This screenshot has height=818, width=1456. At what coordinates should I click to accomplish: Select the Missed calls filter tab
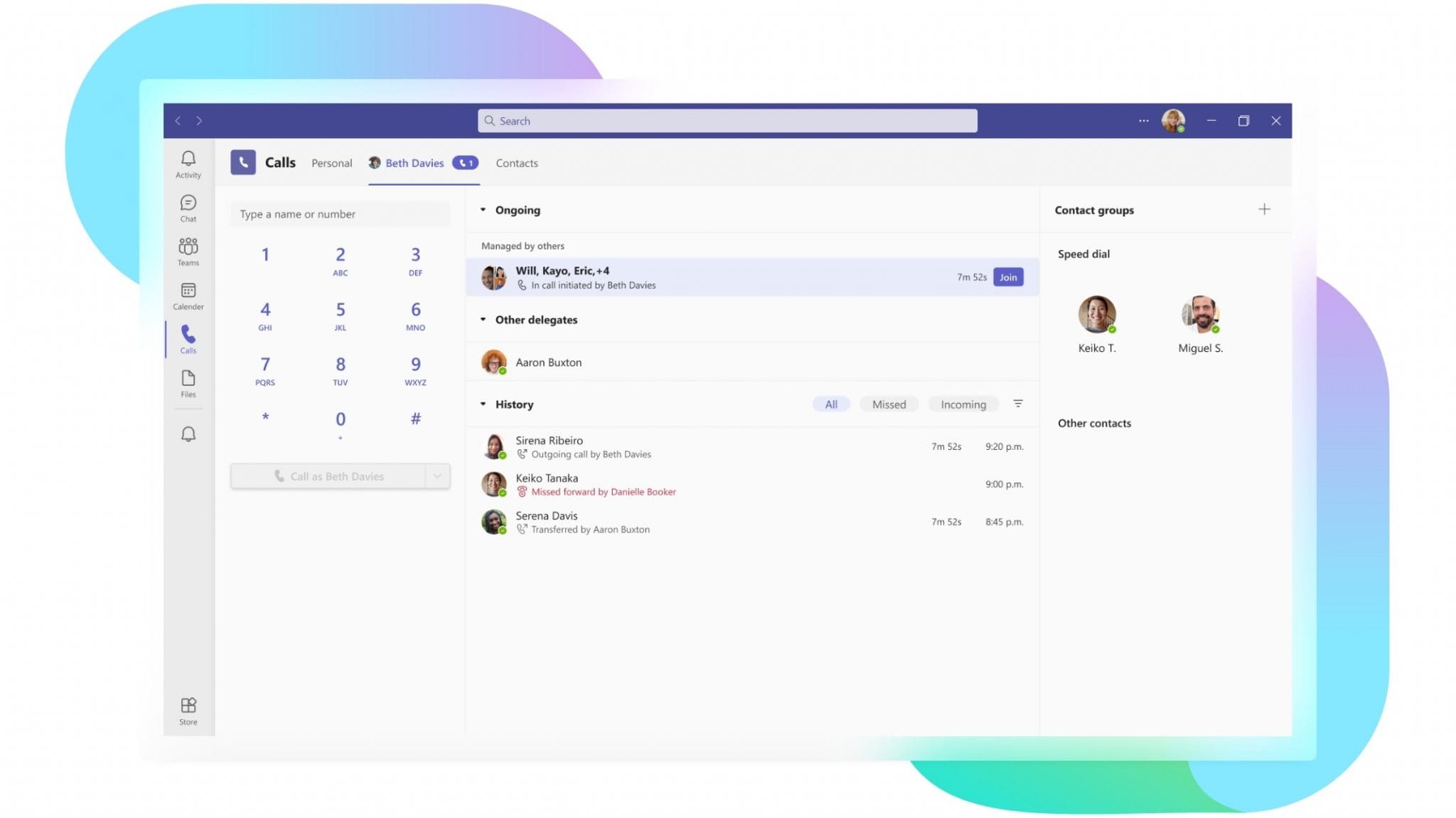888,404
